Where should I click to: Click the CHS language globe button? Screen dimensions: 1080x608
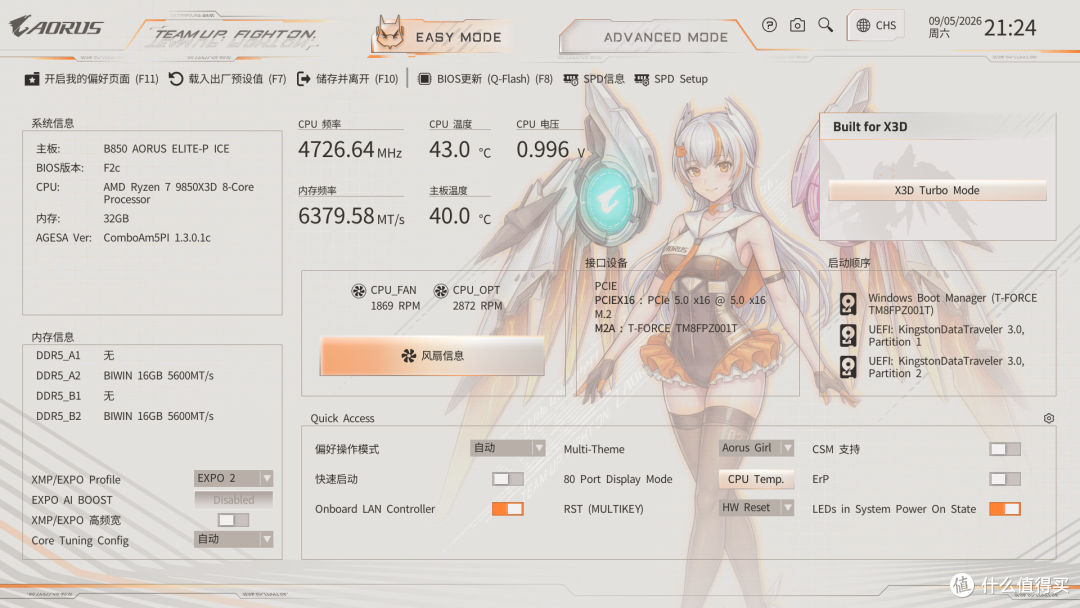[x=876, y=25]
